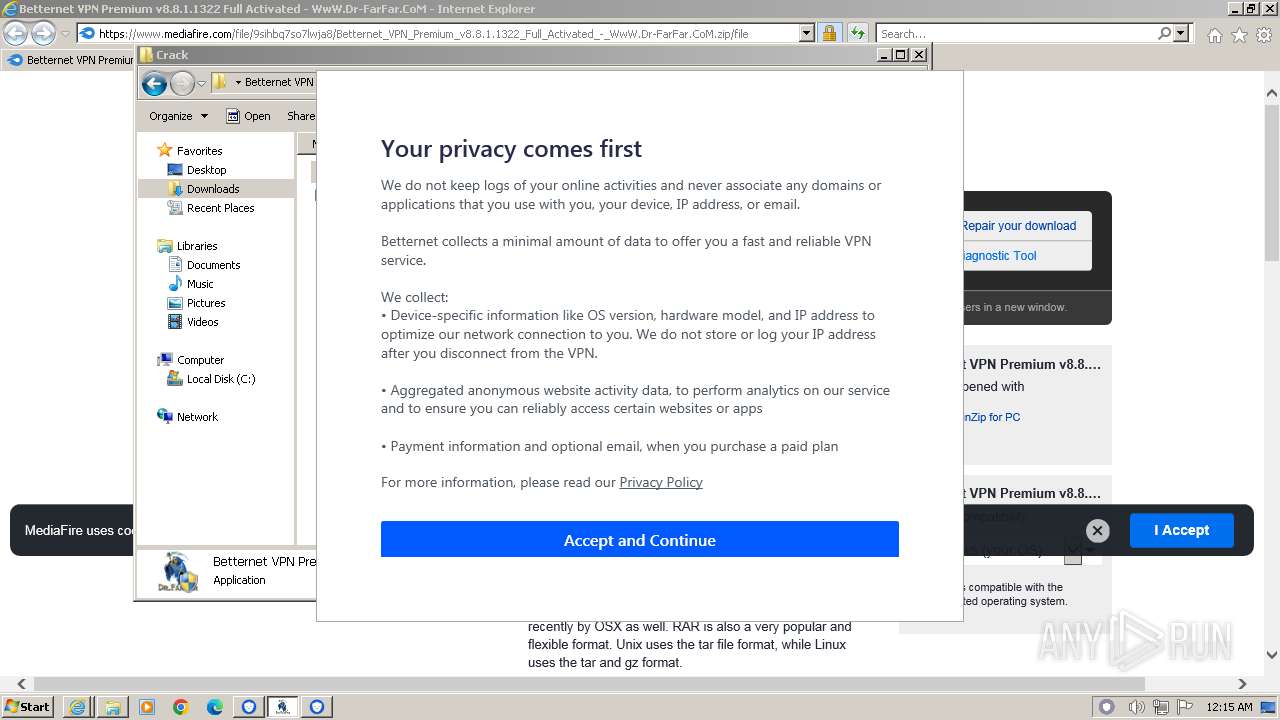
Task: Open the IE Favorites star icon
Action: point(1239,35)
